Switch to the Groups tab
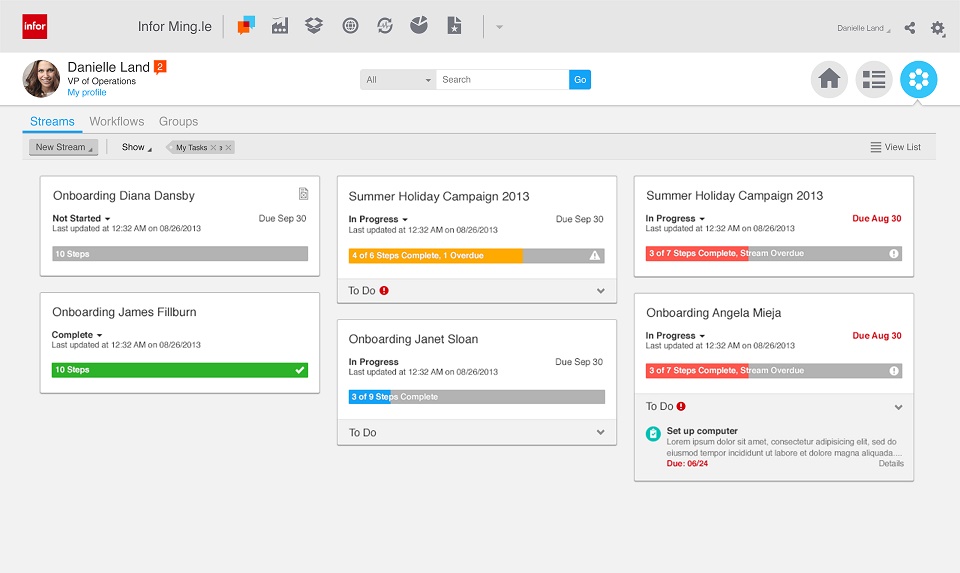960x573 pixels. pos(179,121)
